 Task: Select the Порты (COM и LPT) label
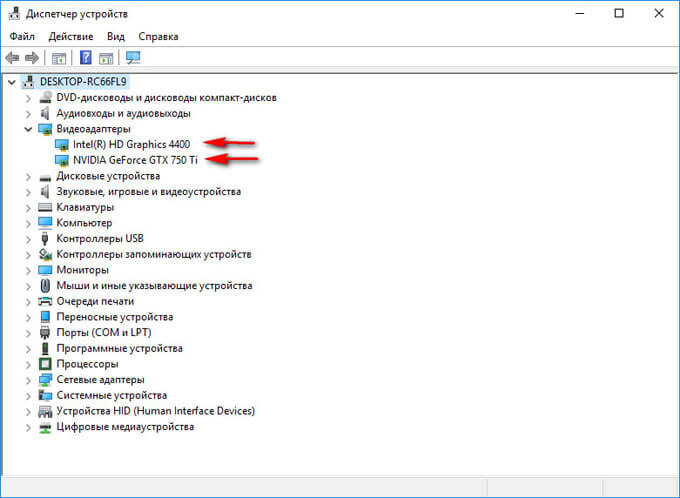(104, 333)
